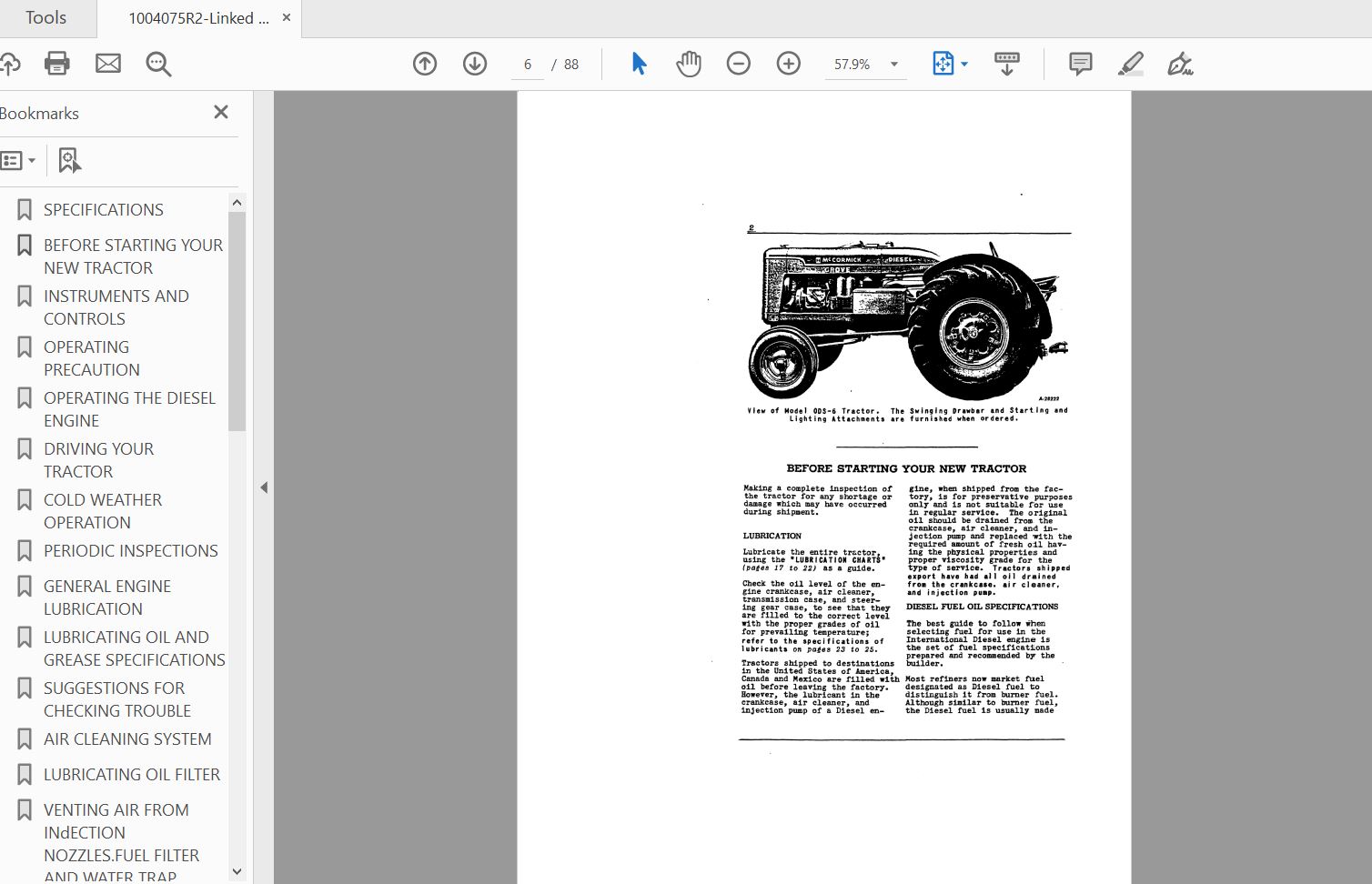Go to OPERATING PRECAUTION bookmark
Viewport: 1372px width, 884px height.
pyautogui.click(x=92, y=358)
